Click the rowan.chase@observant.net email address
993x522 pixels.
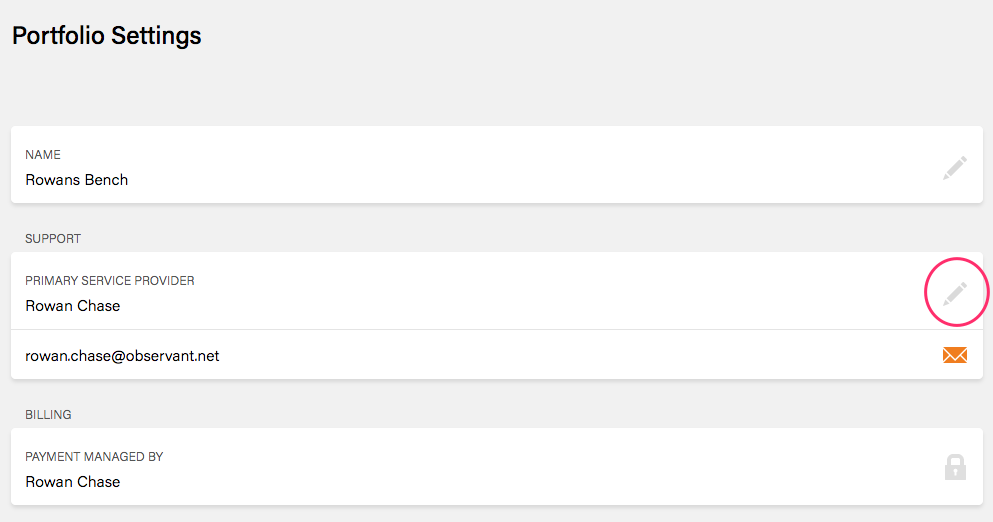click(122, 355)
